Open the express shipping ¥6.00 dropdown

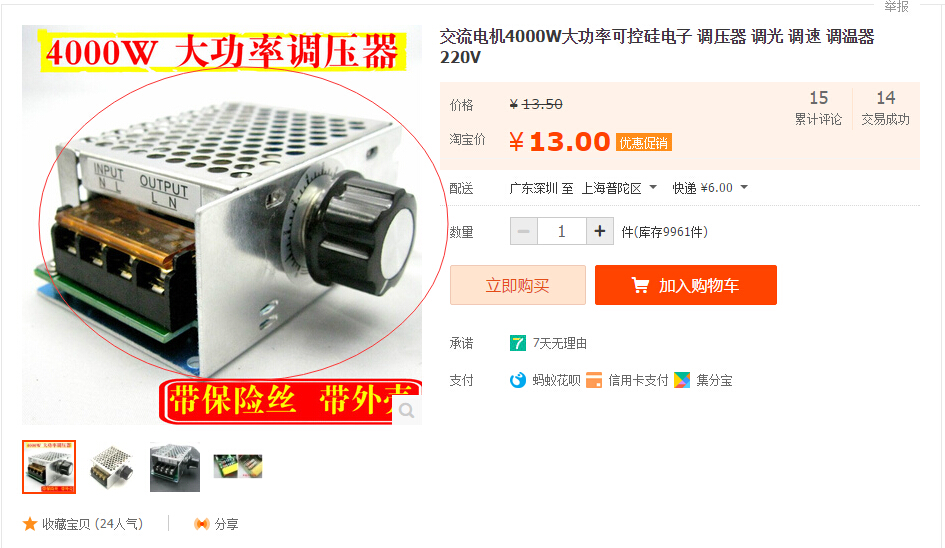(x=710, y=188)
